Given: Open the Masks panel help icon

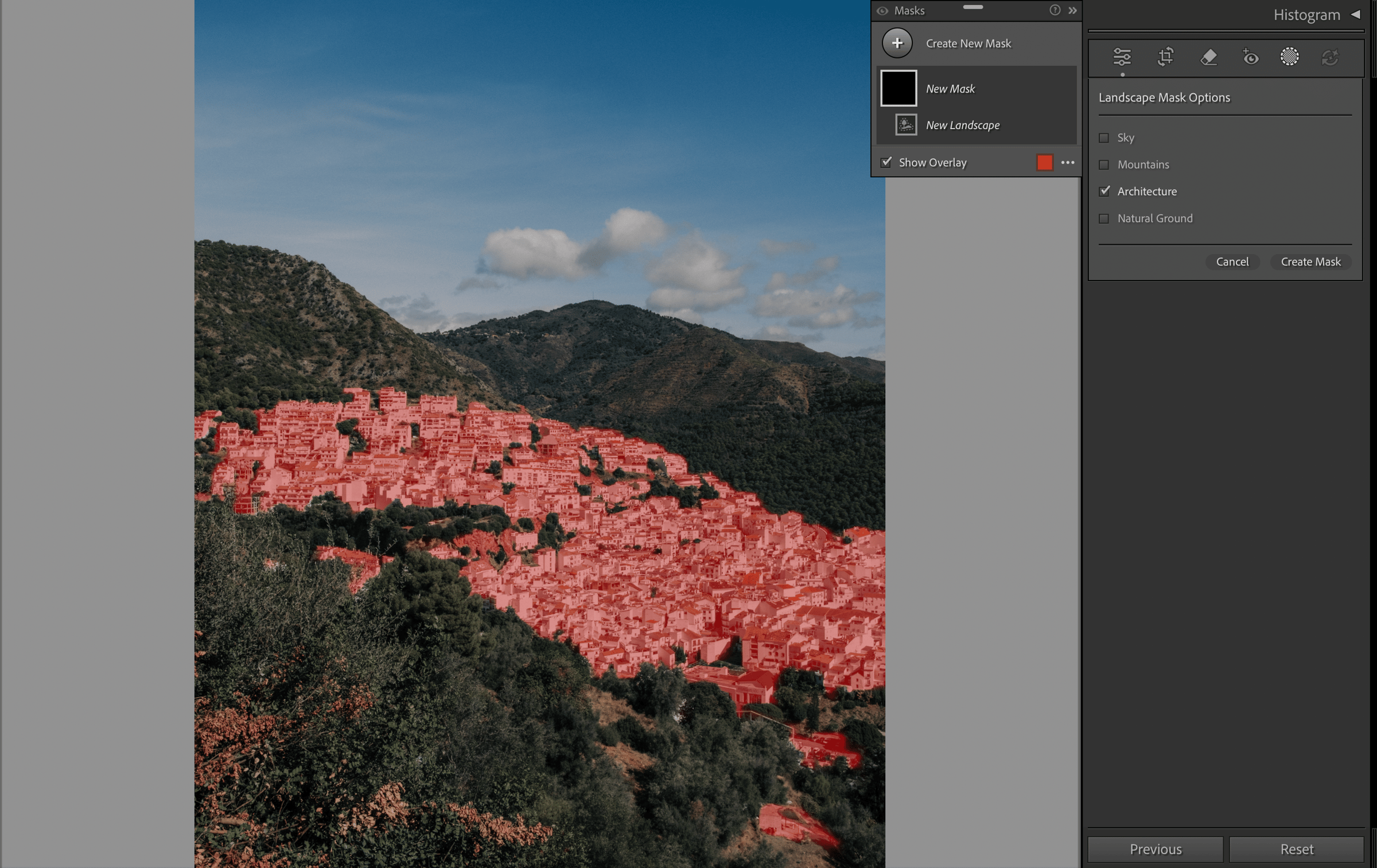Looking at the screenshot, I should click(x=1055, y=10).
